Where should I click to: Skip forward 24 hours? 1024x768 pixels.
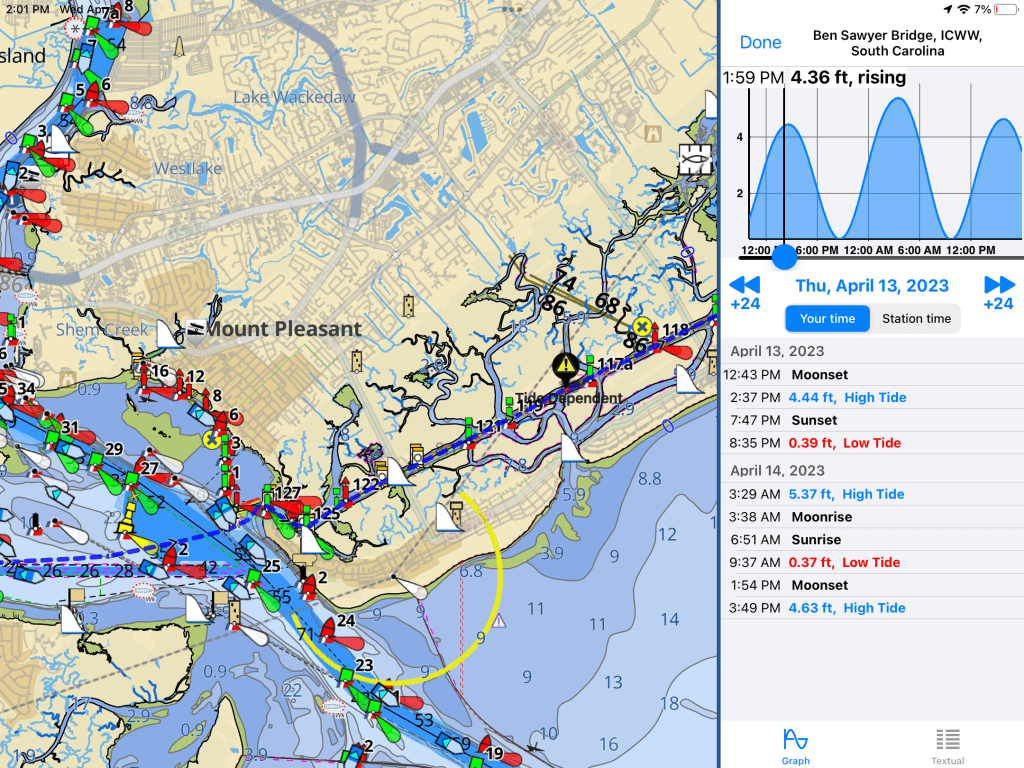[x=998, y=293]
